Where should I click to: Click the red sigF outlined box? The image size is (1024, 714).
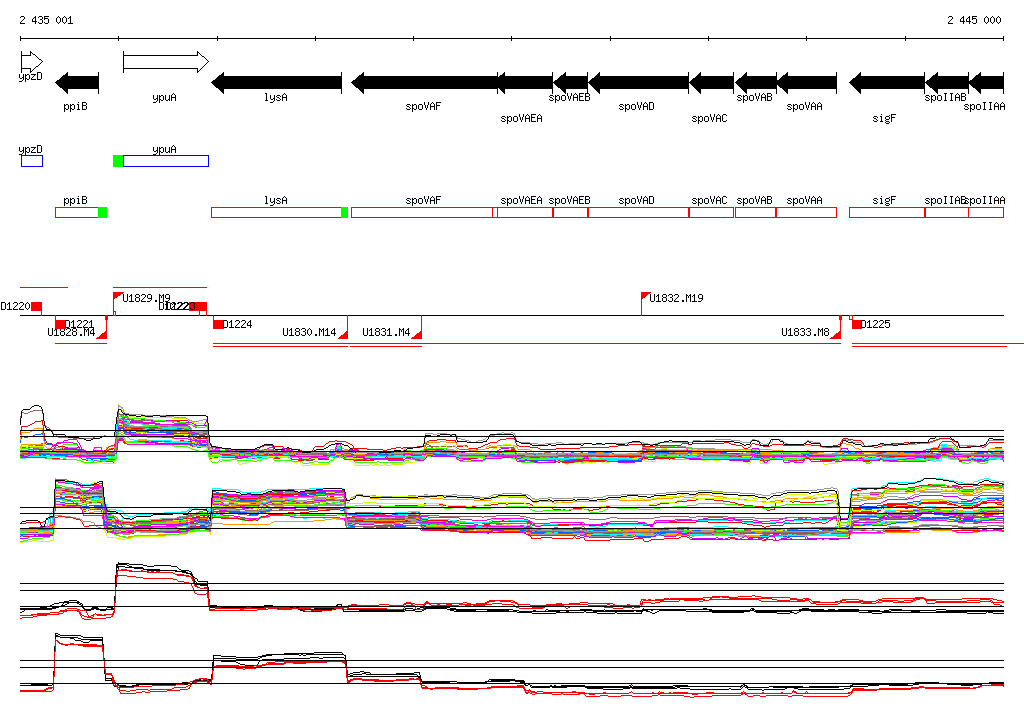point(887,212)
